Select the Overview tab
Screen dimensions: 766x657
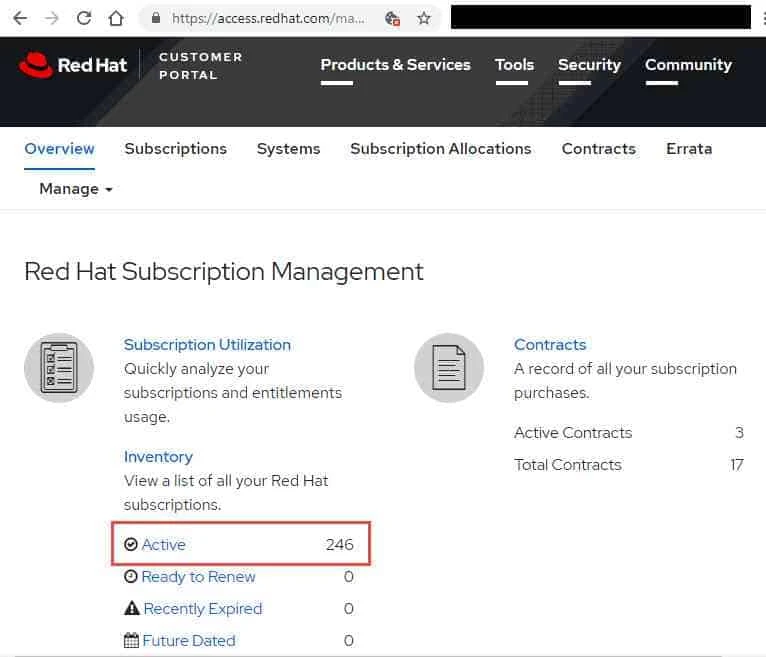click(59, 148)
